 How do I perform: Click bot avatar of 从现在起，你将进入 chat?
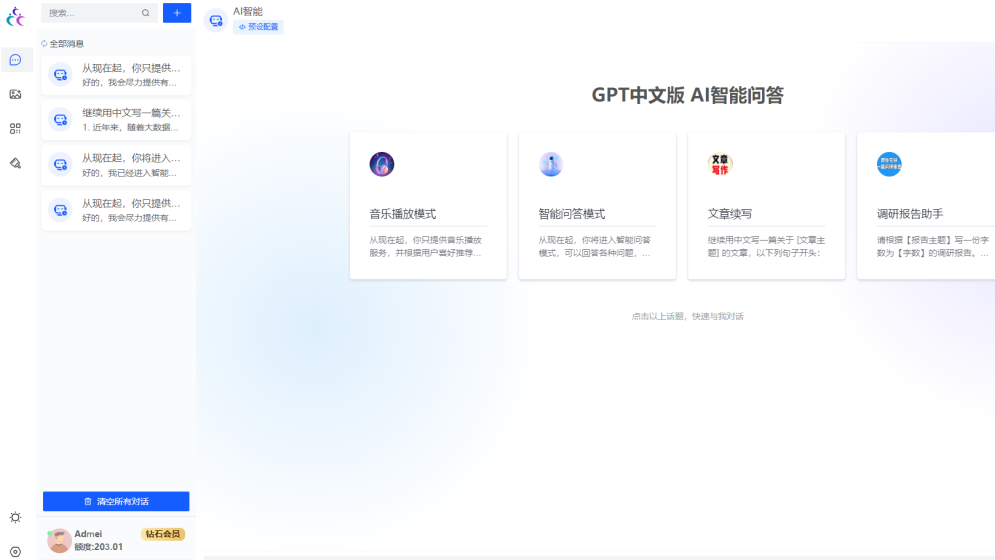(x=60, y=165)
